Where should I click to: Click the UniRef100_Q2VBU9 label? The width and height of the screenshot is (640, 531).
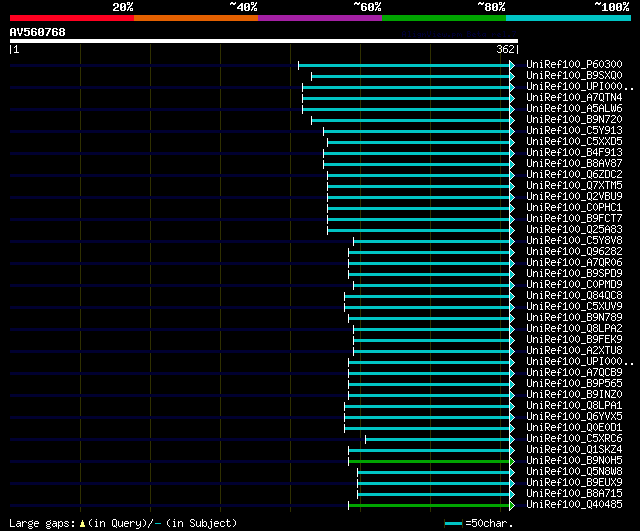coord(574,197)
